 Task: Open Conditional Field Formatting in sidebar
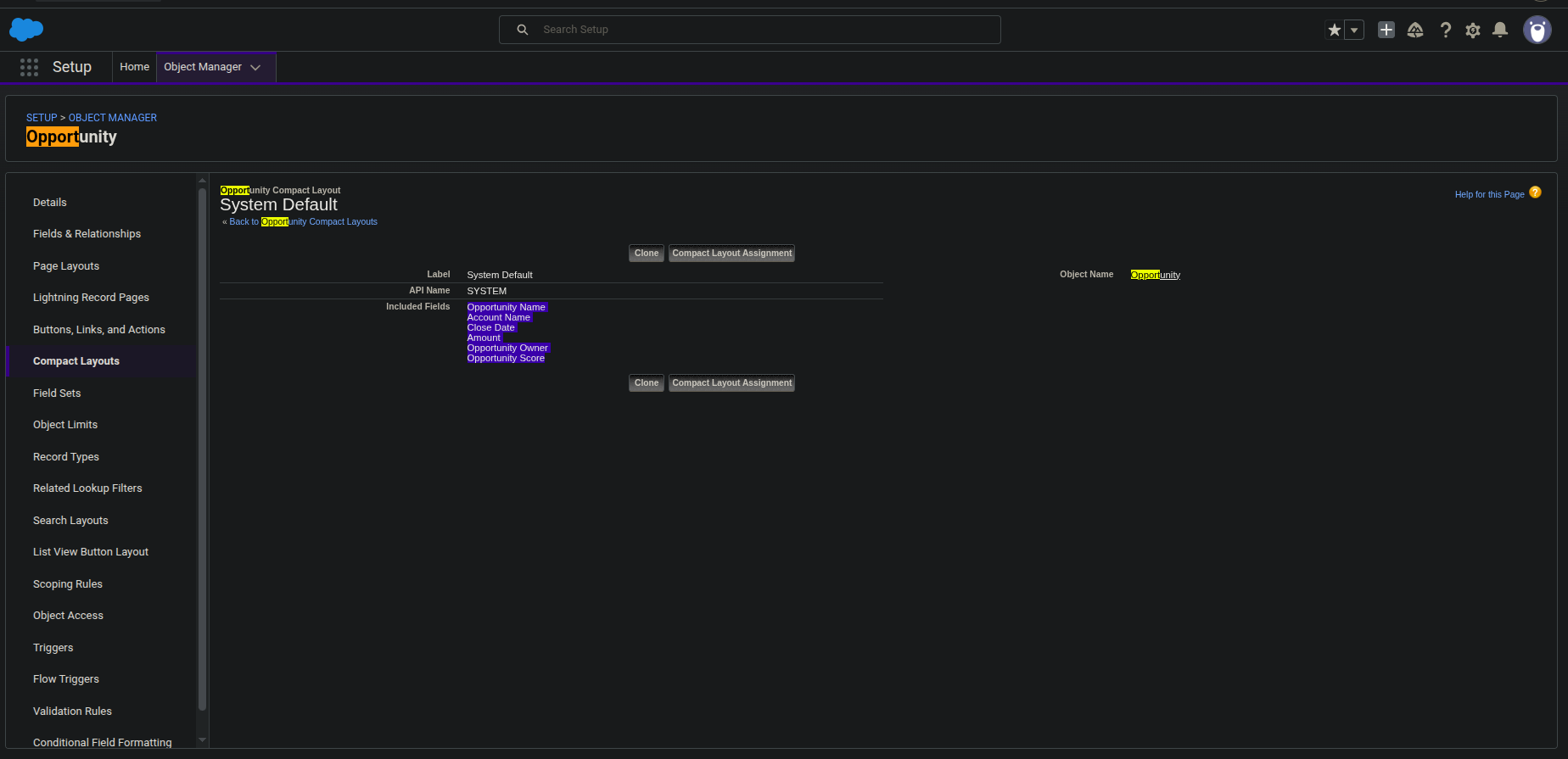click(103, 743)
